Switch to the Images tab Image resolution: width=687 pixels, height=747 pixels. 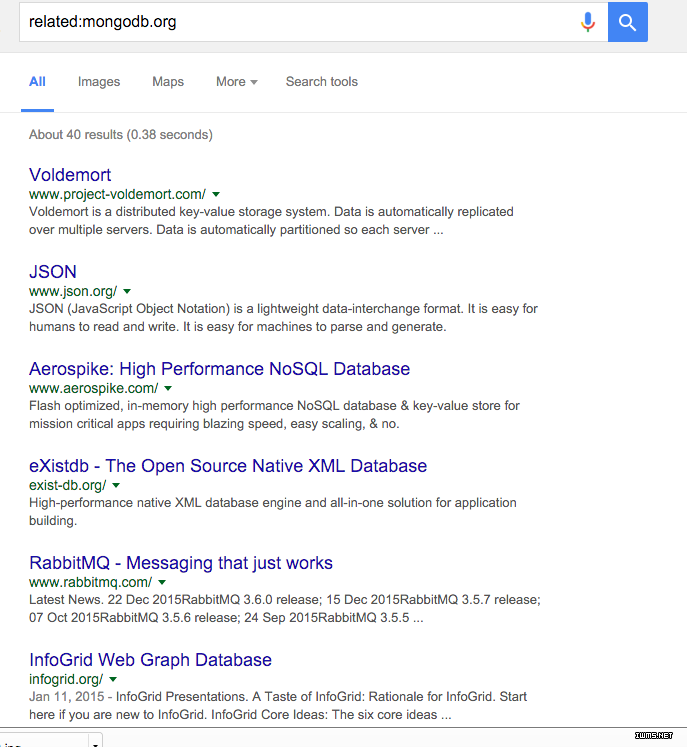pyautogui.click(x=99, y=81)
